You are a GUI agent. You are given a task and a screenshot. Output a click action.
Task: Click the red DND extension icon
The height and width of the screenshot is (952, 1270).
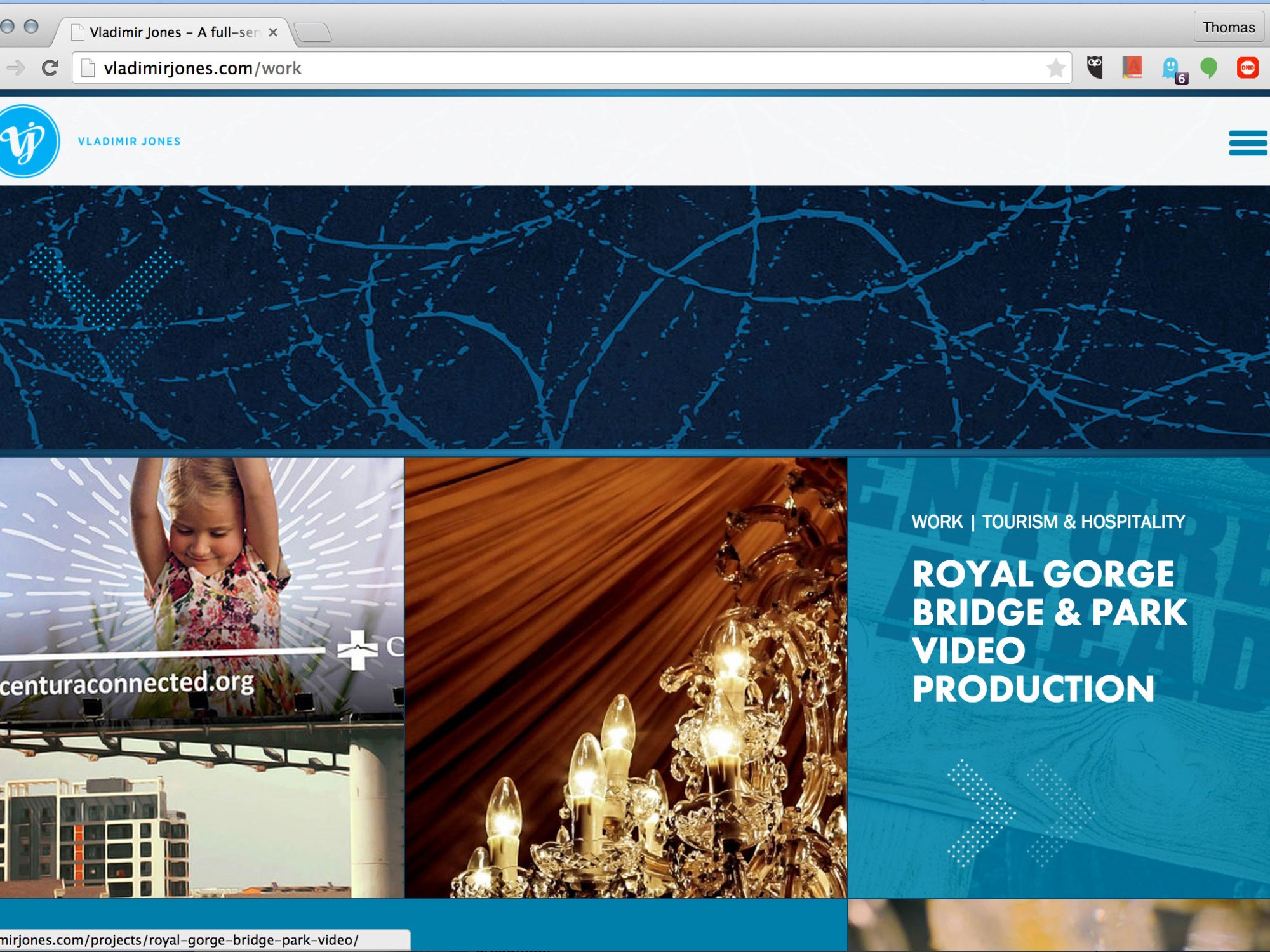coord(1247,67)
